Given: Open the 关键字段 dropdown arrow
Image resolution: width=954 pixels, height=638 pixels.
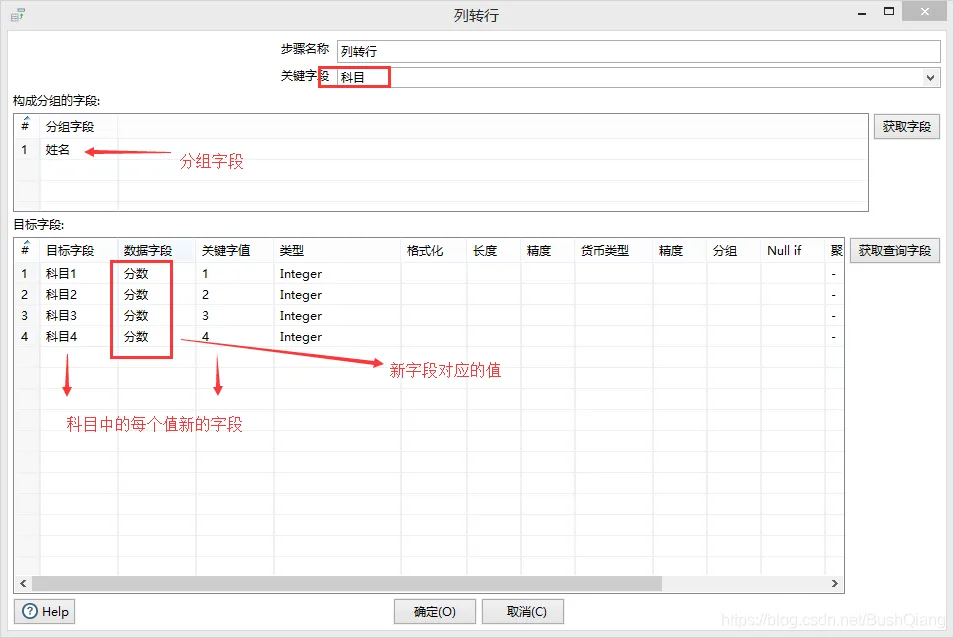Looking at the screenshot, I should [x=930, y=77].
